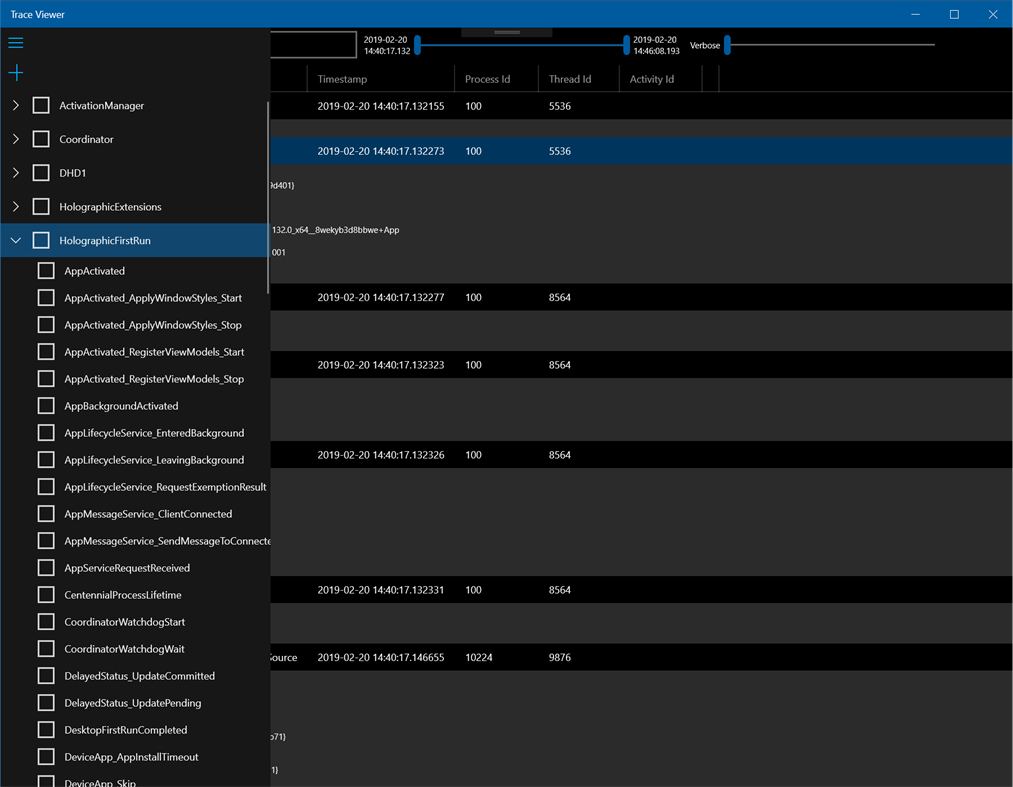Enable CoordinatorWatchdogWait checkbox
1013x787 pixels.
pyautogui.click(x=46, y=649)
